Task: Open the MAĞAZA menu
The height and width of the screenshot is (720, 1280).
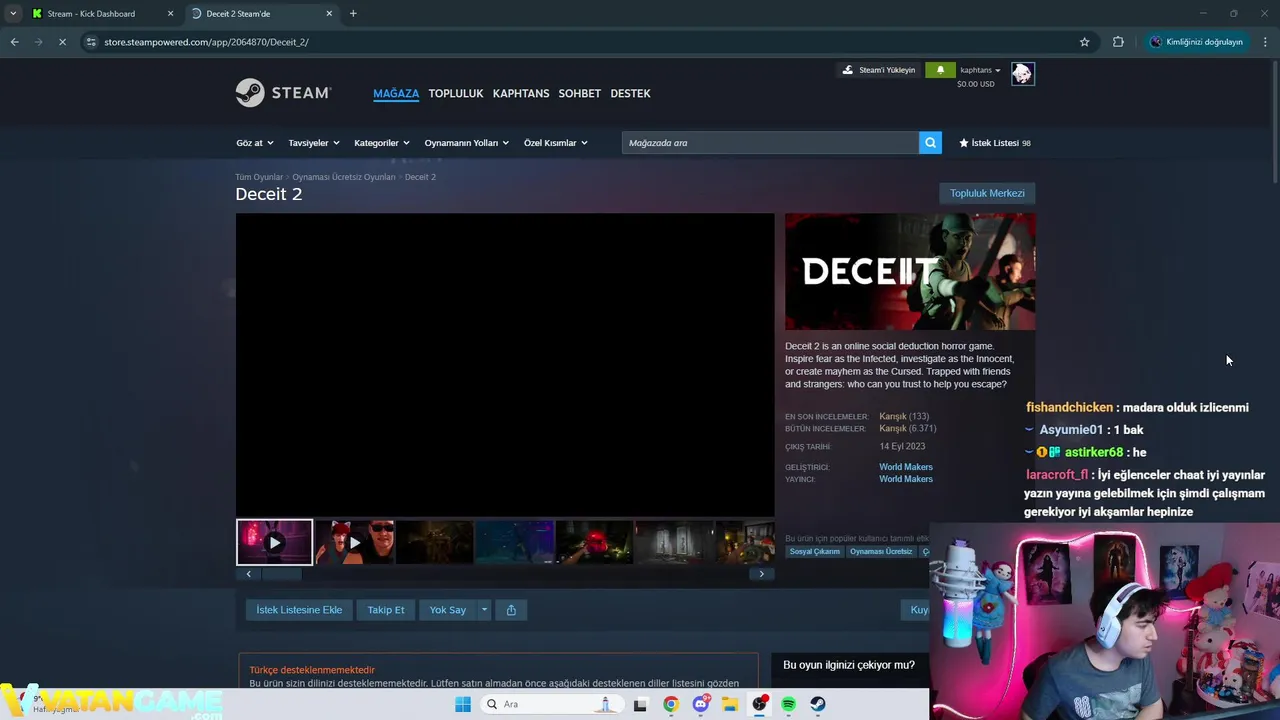Action: coord(396,93)
